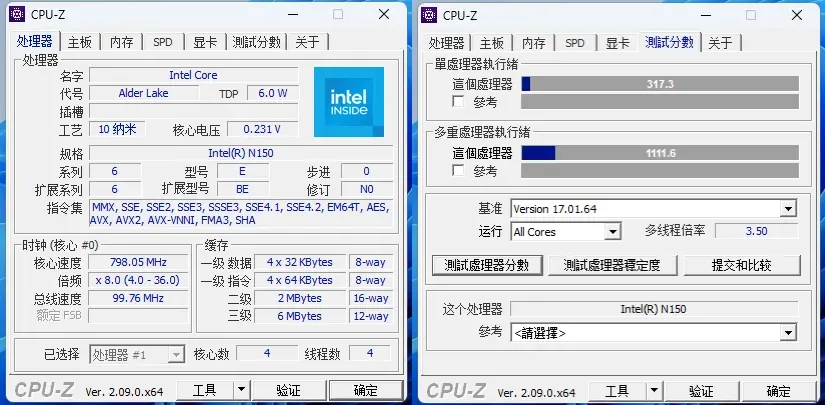Start the 測試處理器穩定度 stress test
Viewport: 825px width, 405px height.
tap(611, 265)
